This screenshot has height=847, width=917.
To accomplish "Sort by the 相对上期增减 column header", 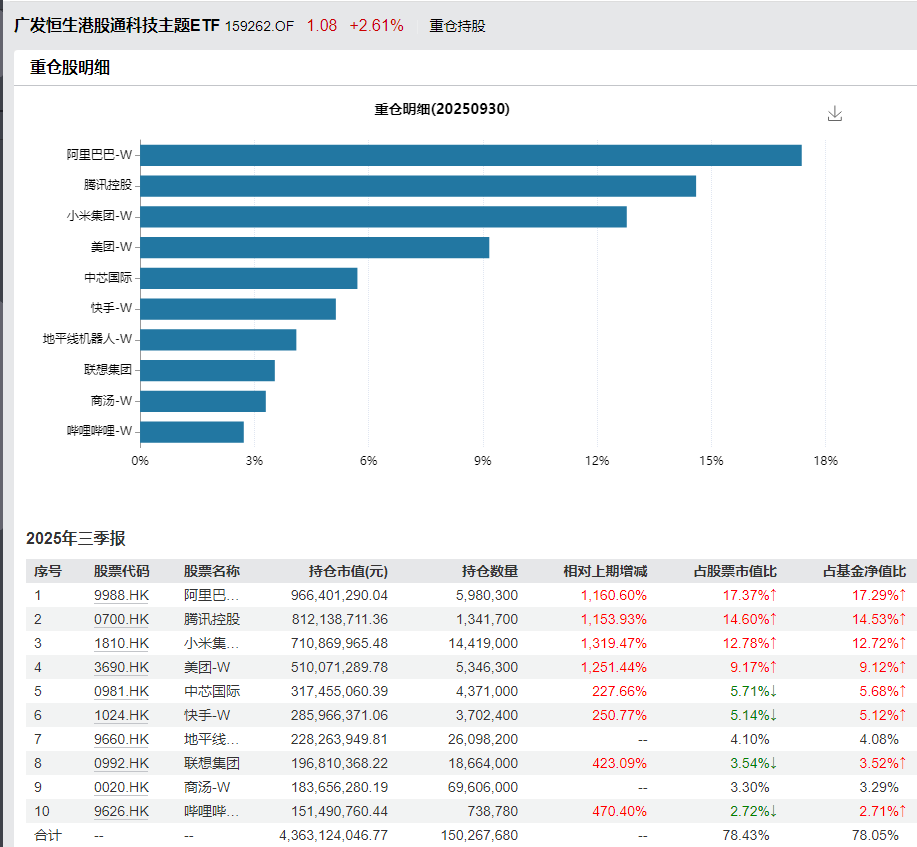I will click(x=605, y=571).
